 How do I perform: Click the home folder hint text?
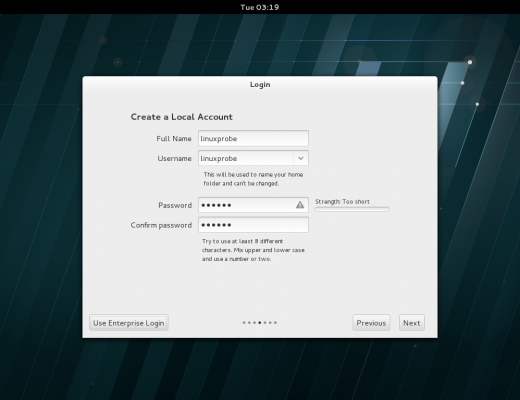tap(253, 179)
